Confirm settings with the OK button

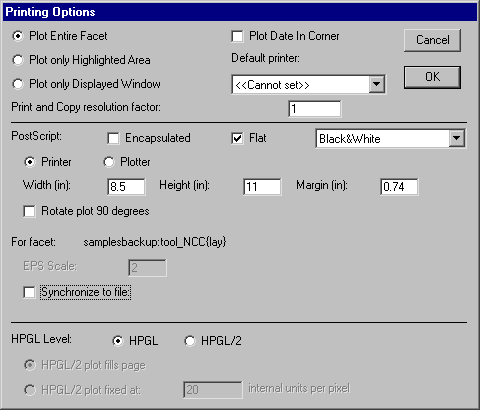pos(432,77)
